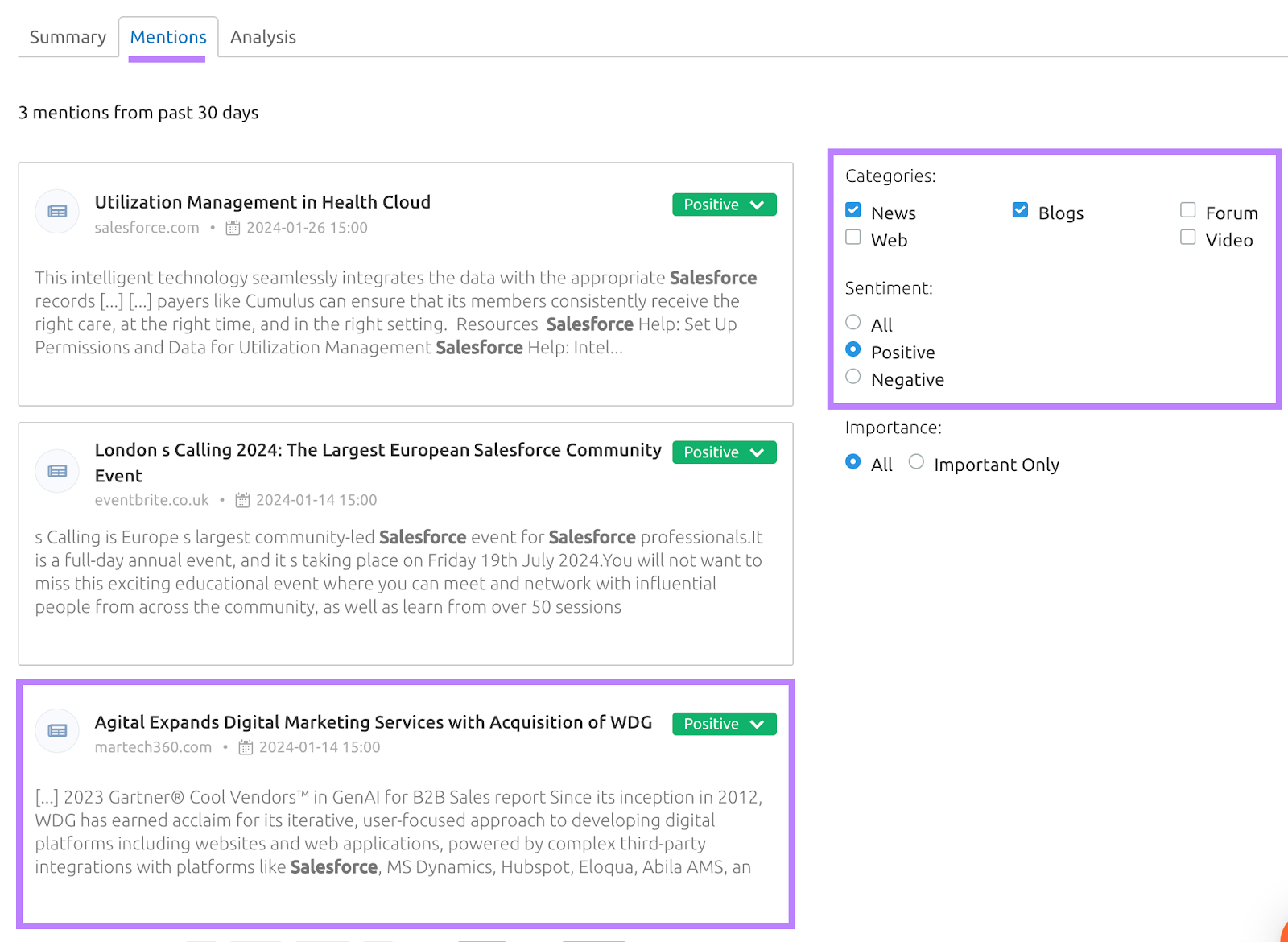Open Agital Expands Digital Marketing Services title
The height and width of the screenshot is (942, 1288).
point(374,722)
